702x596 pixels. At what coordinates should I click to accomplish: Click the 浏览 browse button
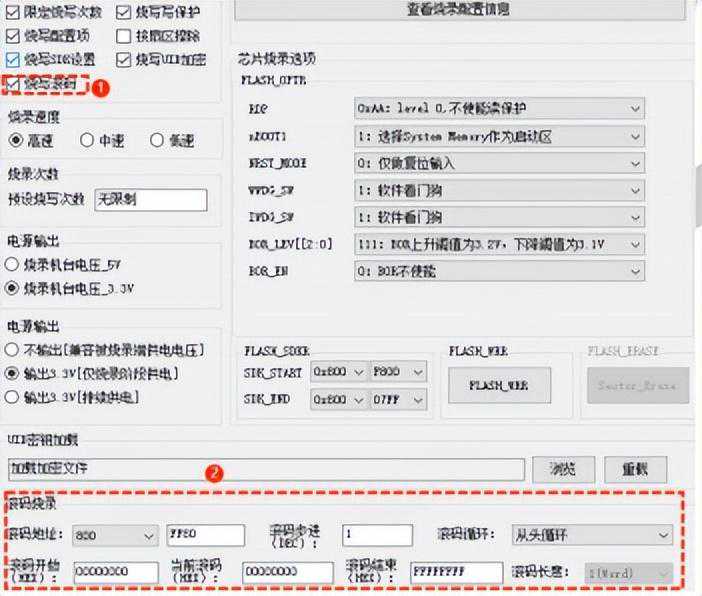[x=563, y=469]
